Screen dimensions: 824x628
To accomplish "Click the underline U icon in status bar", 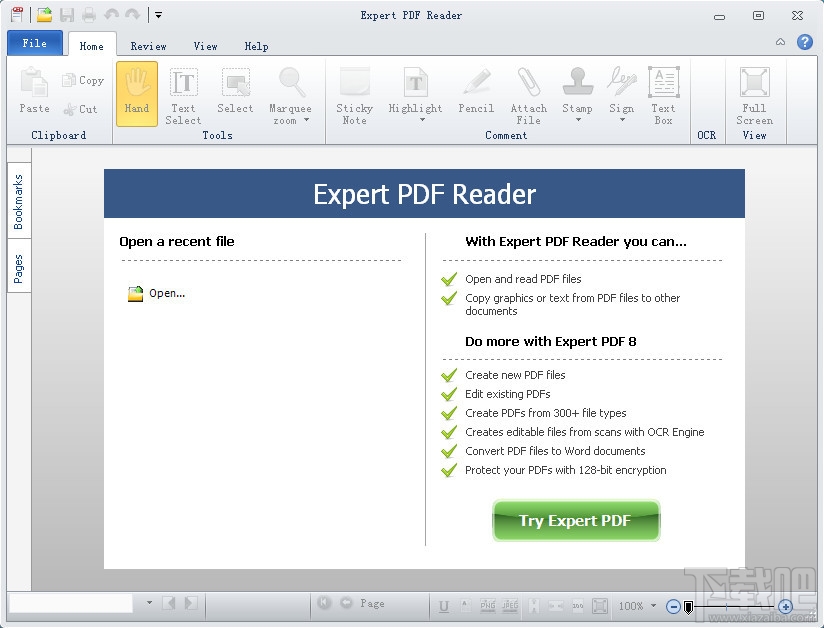I will pyautogui.click(x=444, y=606).
